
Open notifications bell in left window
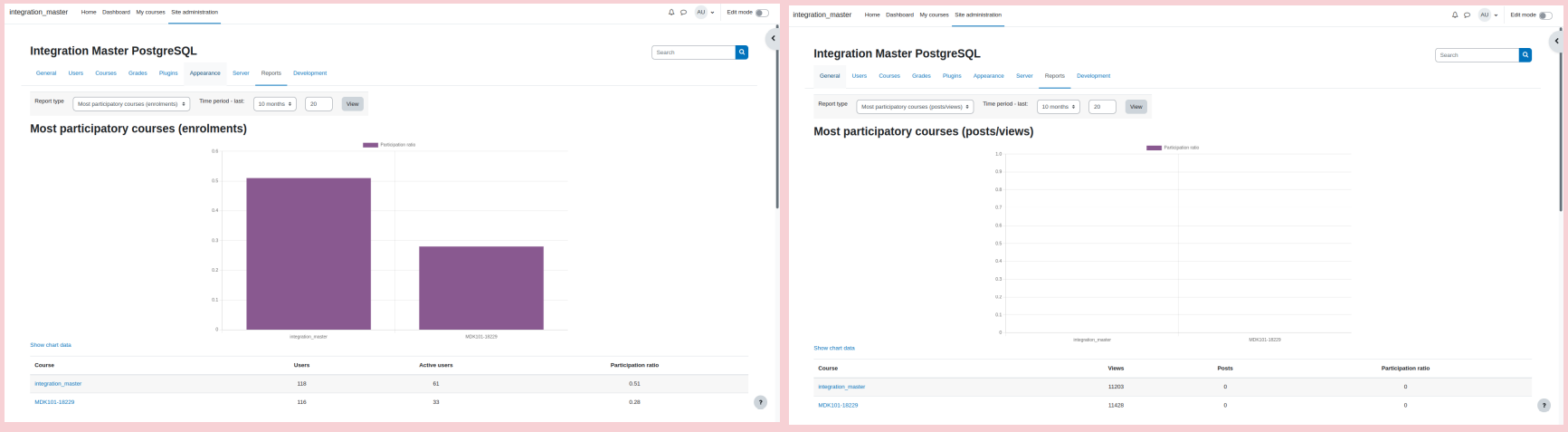671,13
